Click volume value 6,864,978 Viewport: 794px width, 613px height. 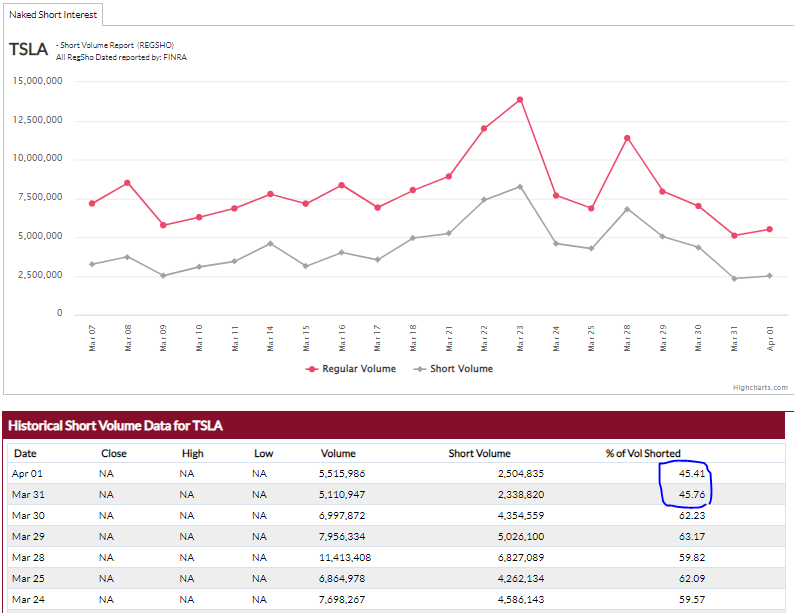pos(342,579)
